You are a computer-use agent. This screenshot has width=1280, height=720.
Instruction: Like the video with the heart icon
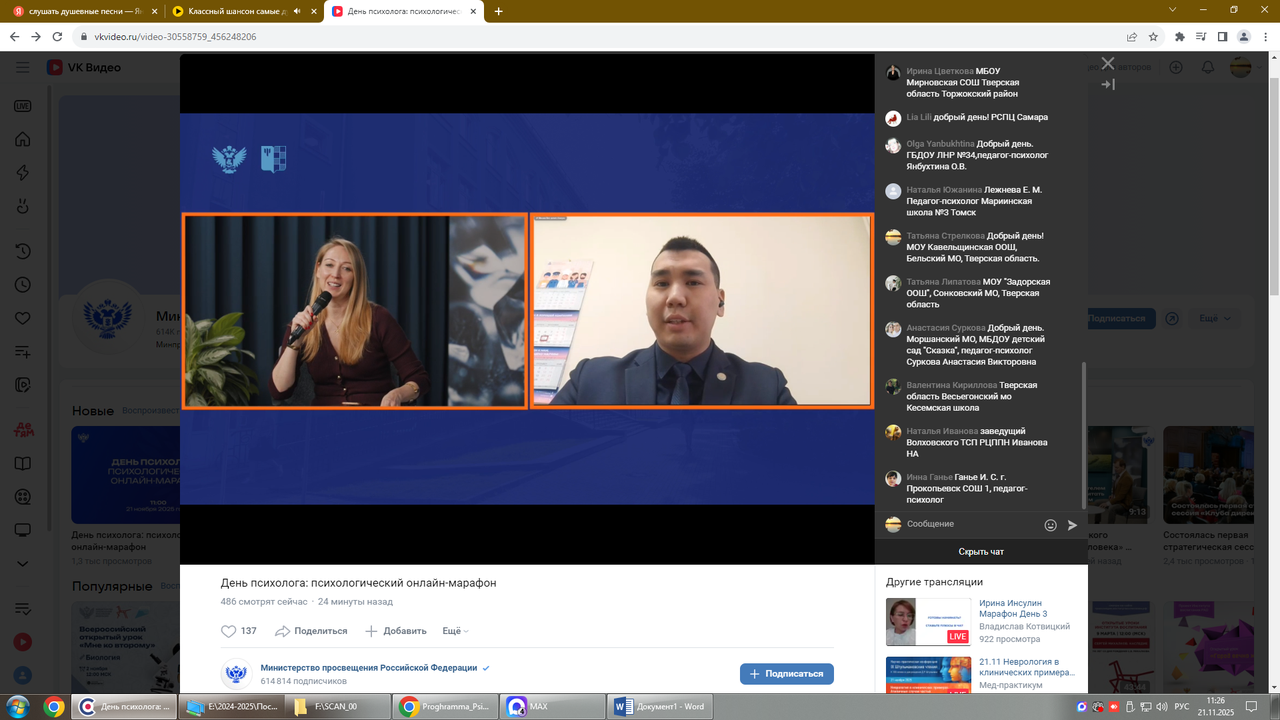tap(229, 631)
